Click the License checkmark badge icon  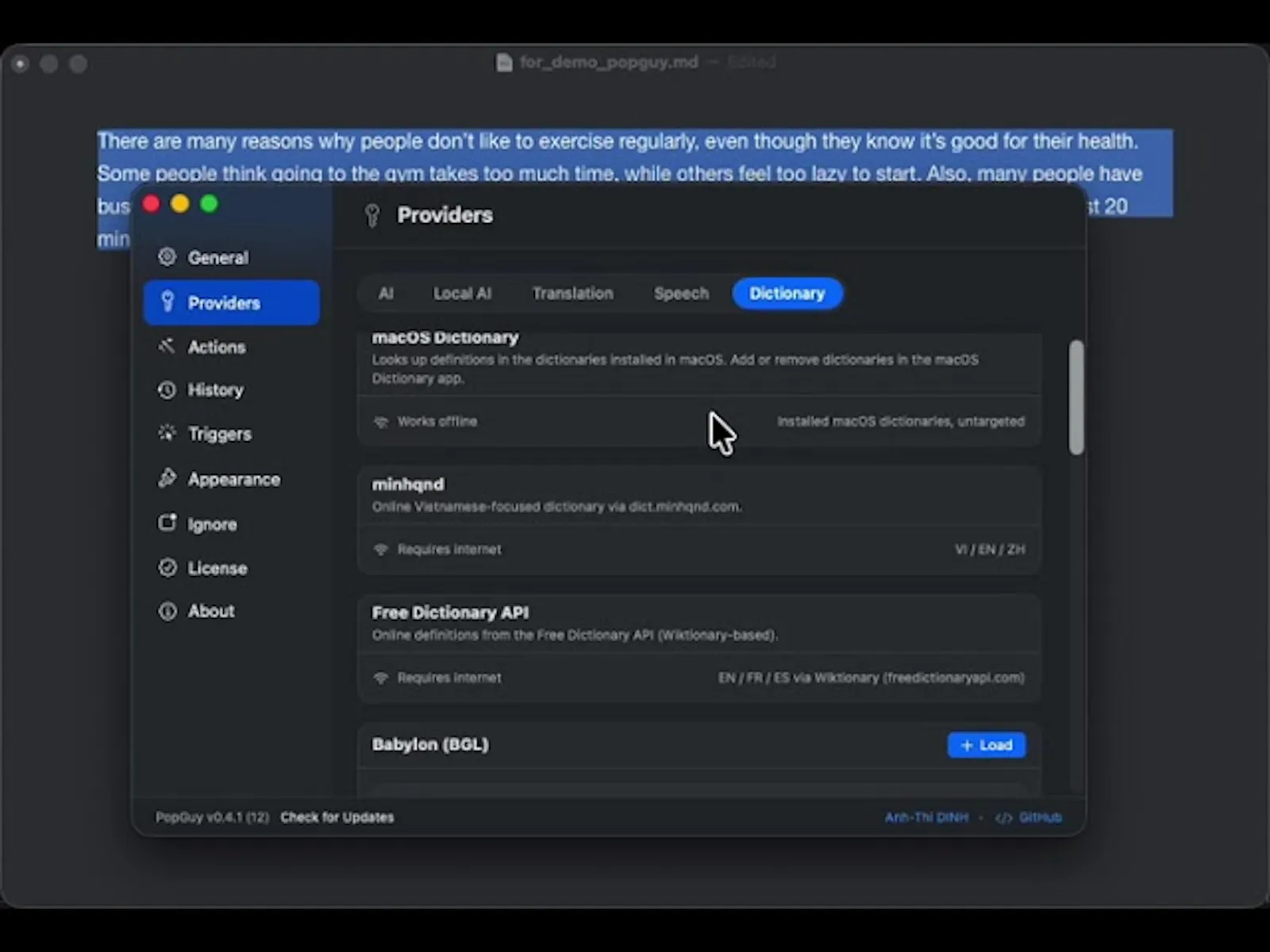[167, 567]
